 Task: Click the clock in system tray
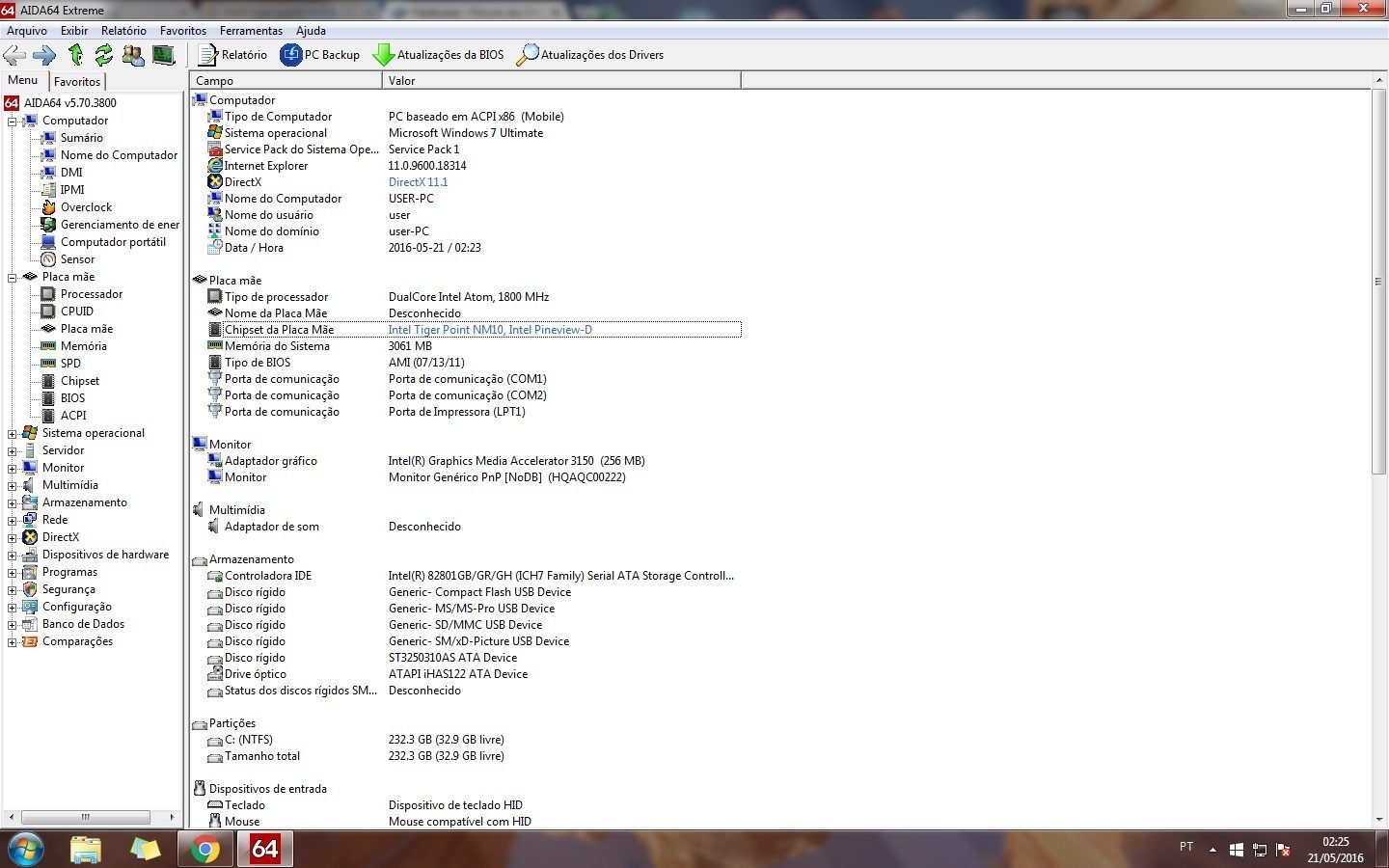pyautogui.click(x=1336, y=850)
